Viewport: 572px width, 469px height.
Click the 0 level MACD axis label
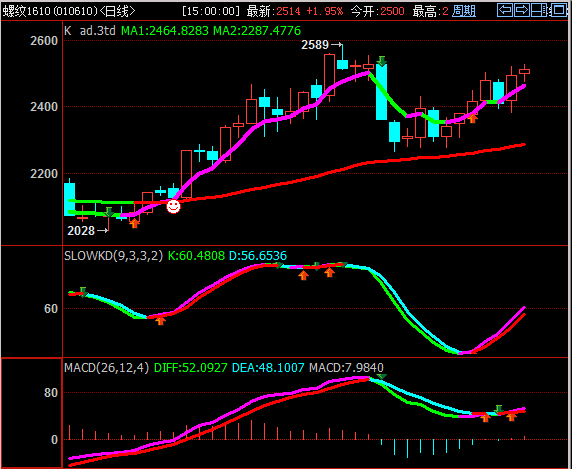coord(54,439)
